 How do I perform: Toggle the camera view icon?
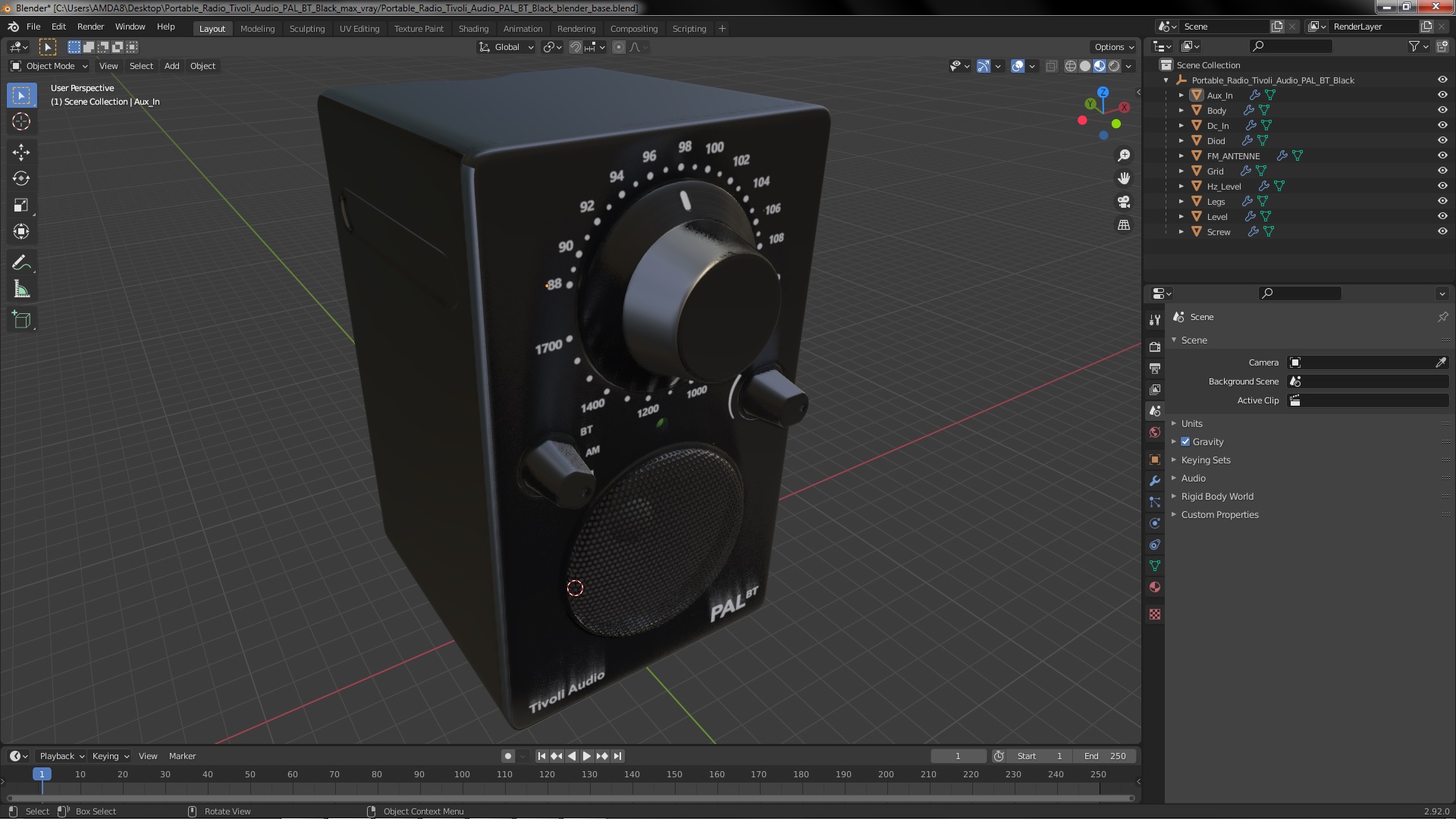1124,202
